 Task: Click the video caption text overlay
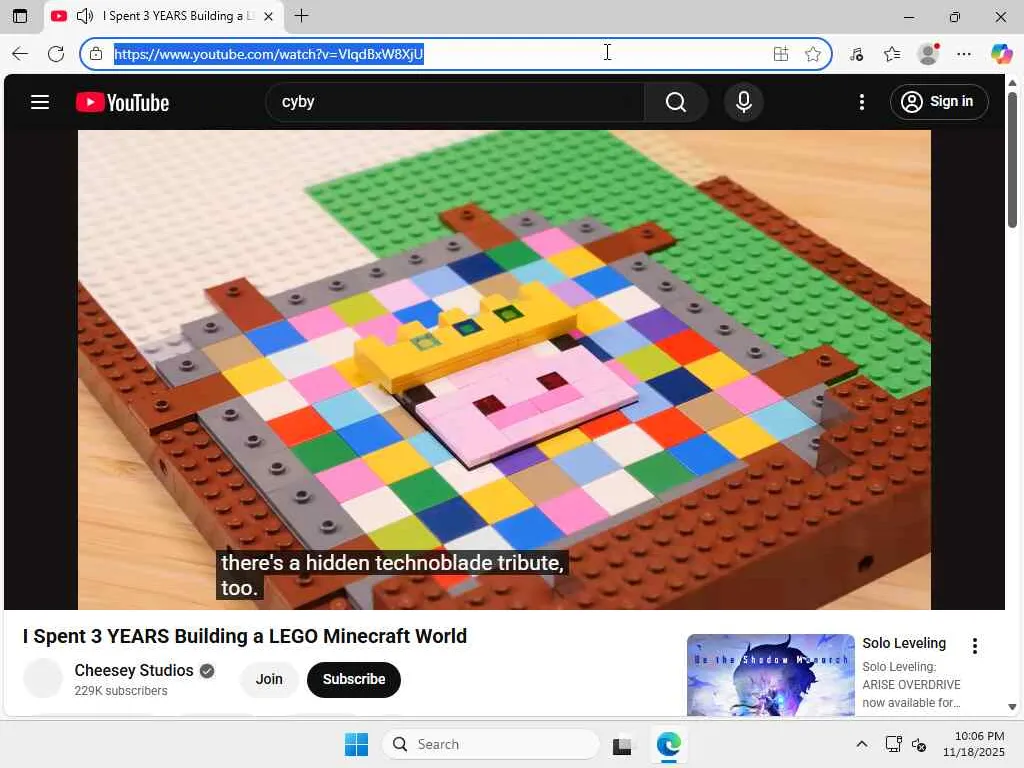392,575
